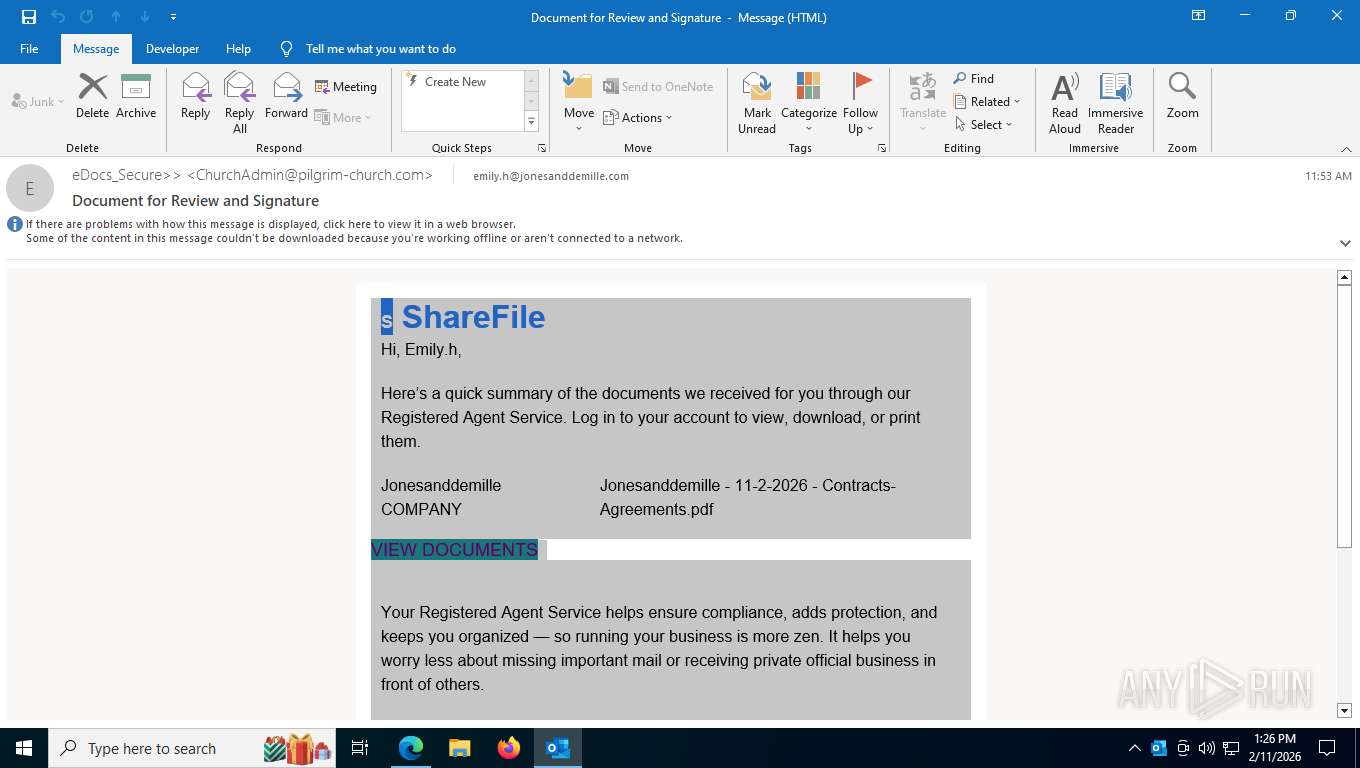Viewport: 1360px width, 768px height.
Task: Click the Undo arrow in quick access toolbar
Action: pos(58,17)
